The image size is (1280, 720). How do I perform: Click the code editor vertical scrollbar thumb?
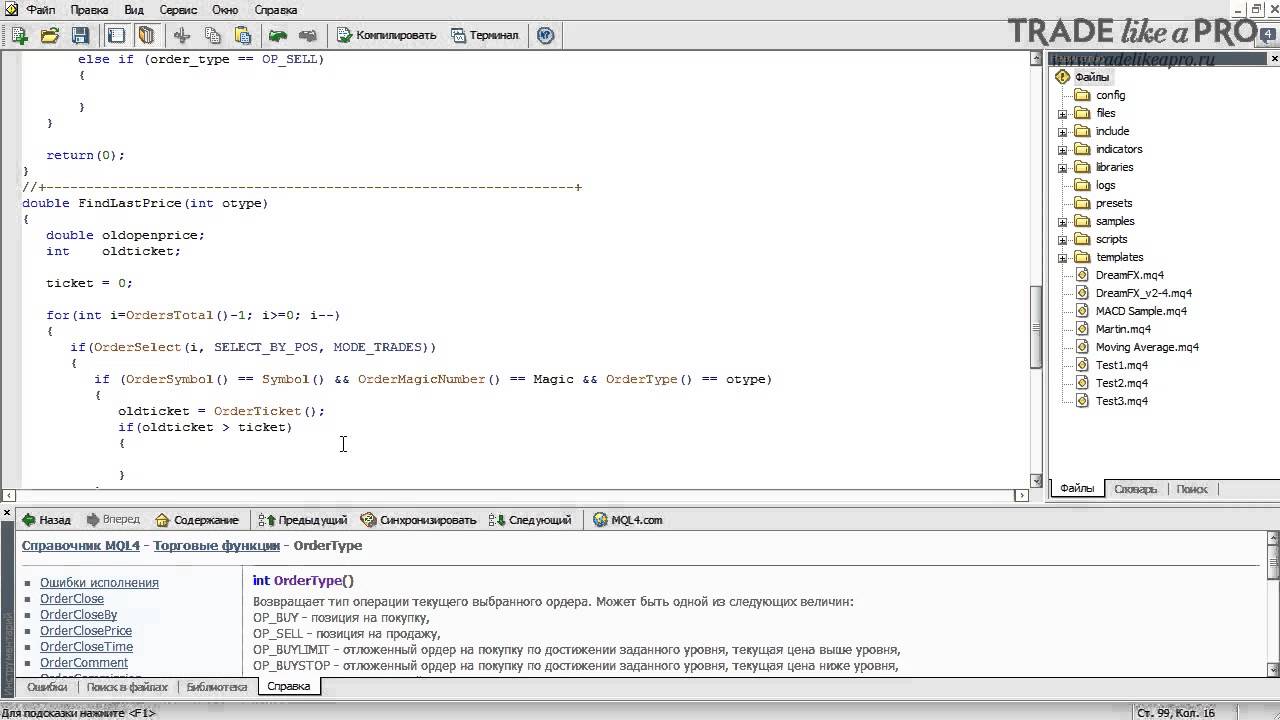pos(1036,327)
